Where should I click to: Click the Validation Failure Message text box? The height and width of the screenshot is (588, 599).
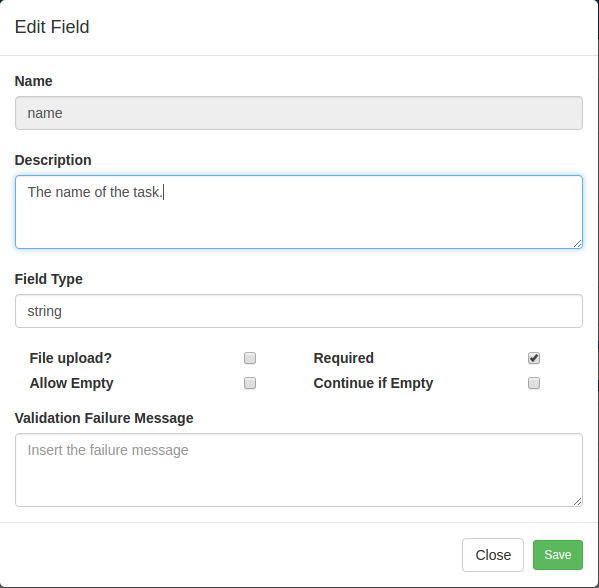coord(299,470)
